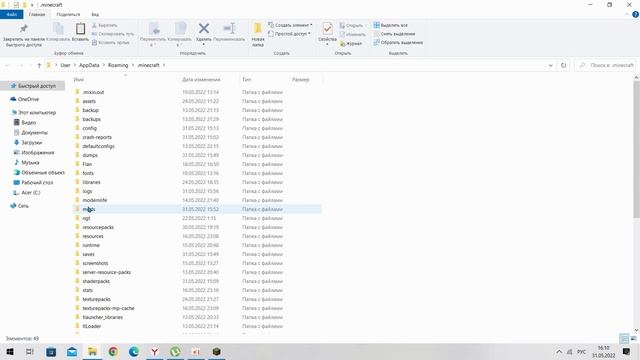Switch to large icons view toggle
The image size is (640, 360).
[633, 338]
